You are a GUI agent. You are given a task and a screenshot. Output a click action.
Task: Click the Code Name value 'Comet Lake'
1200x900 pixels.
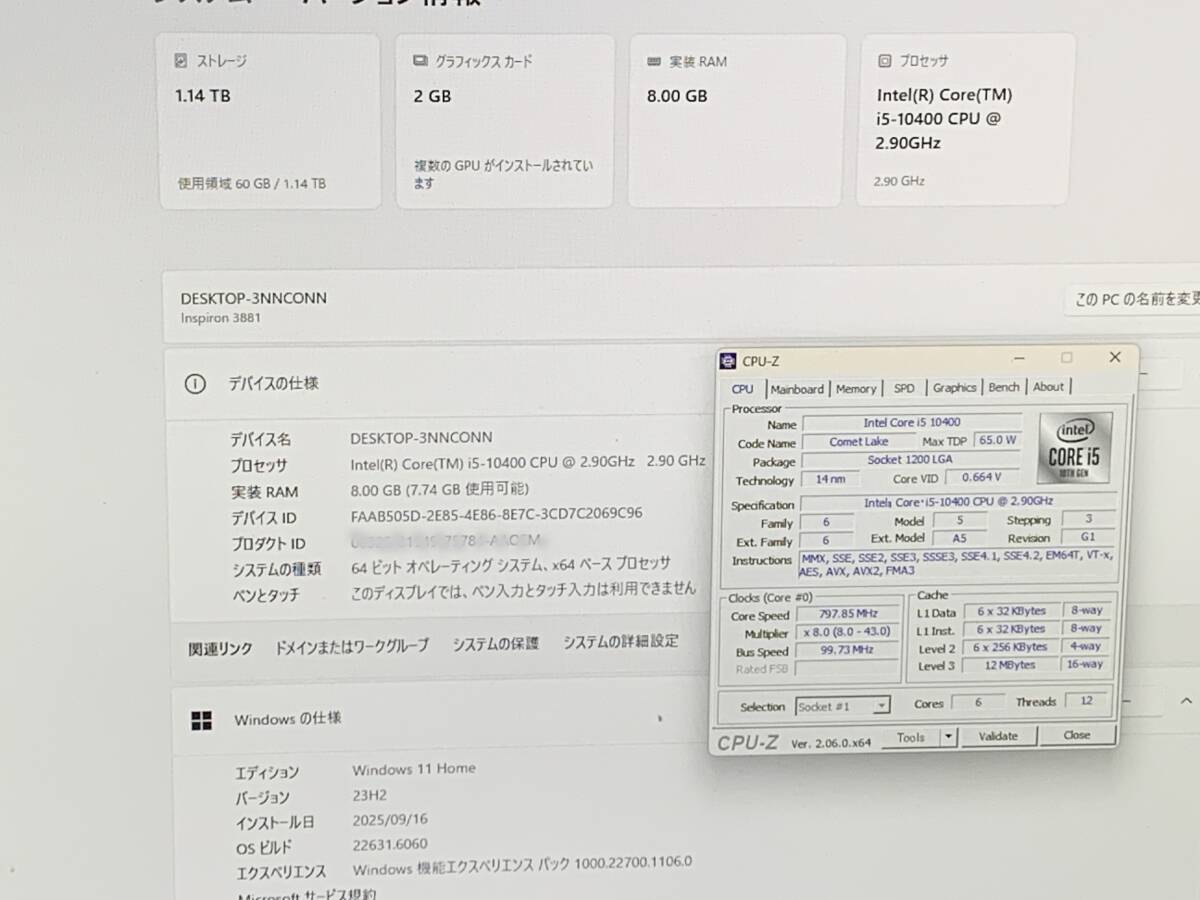(x=858, y=442)
